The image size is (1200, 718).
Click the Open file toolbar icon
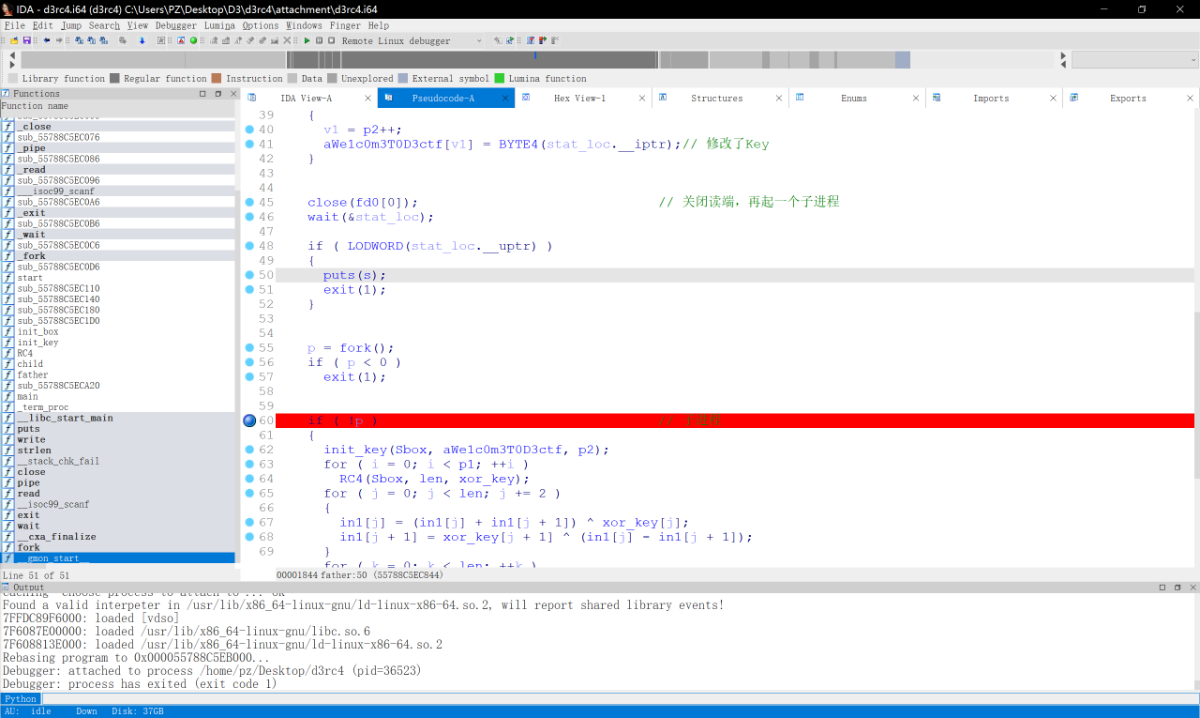pyautogui.click(x=14, y=41)
